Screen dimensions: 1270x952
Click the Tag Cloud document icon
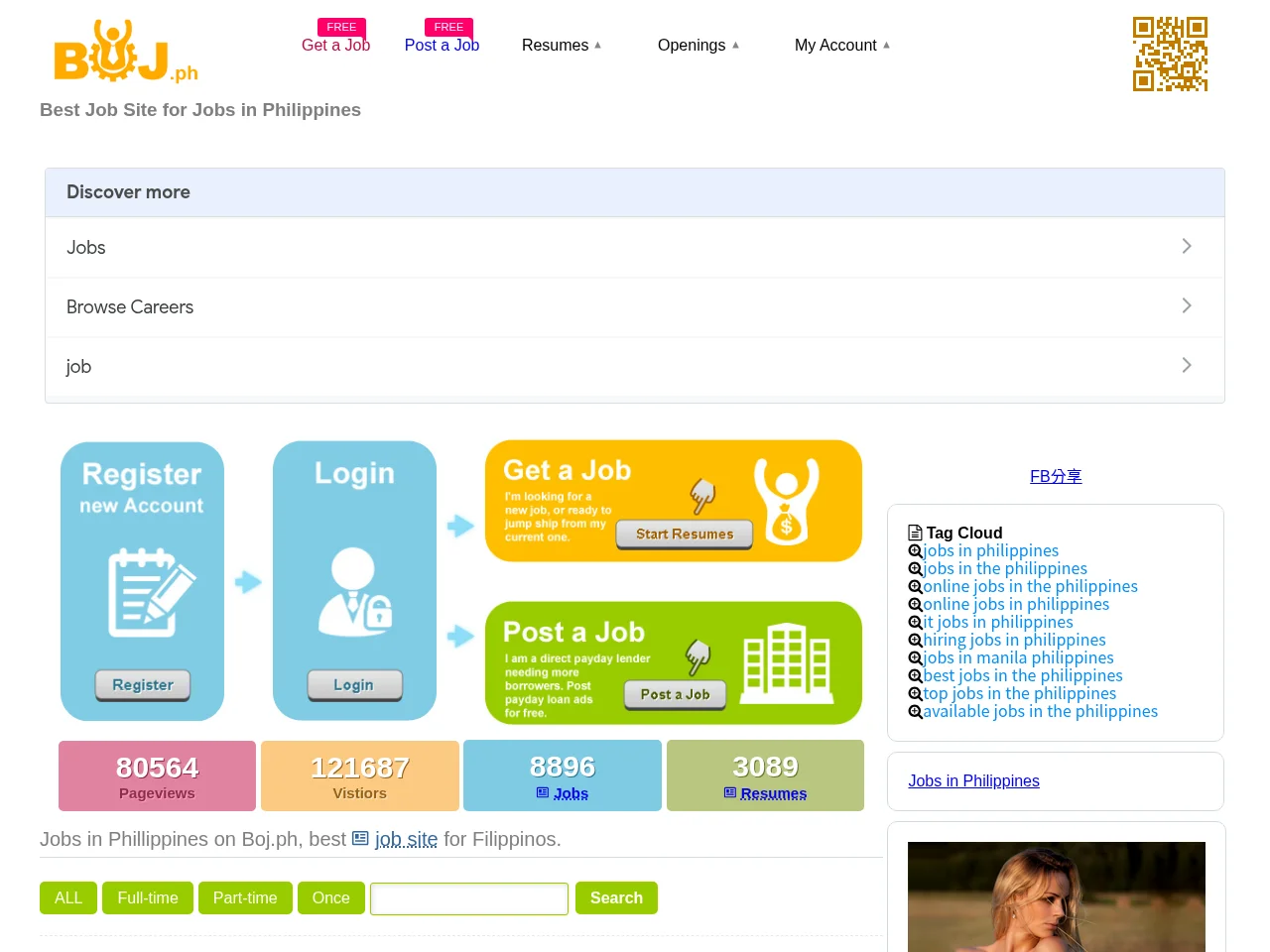point(915,534)
